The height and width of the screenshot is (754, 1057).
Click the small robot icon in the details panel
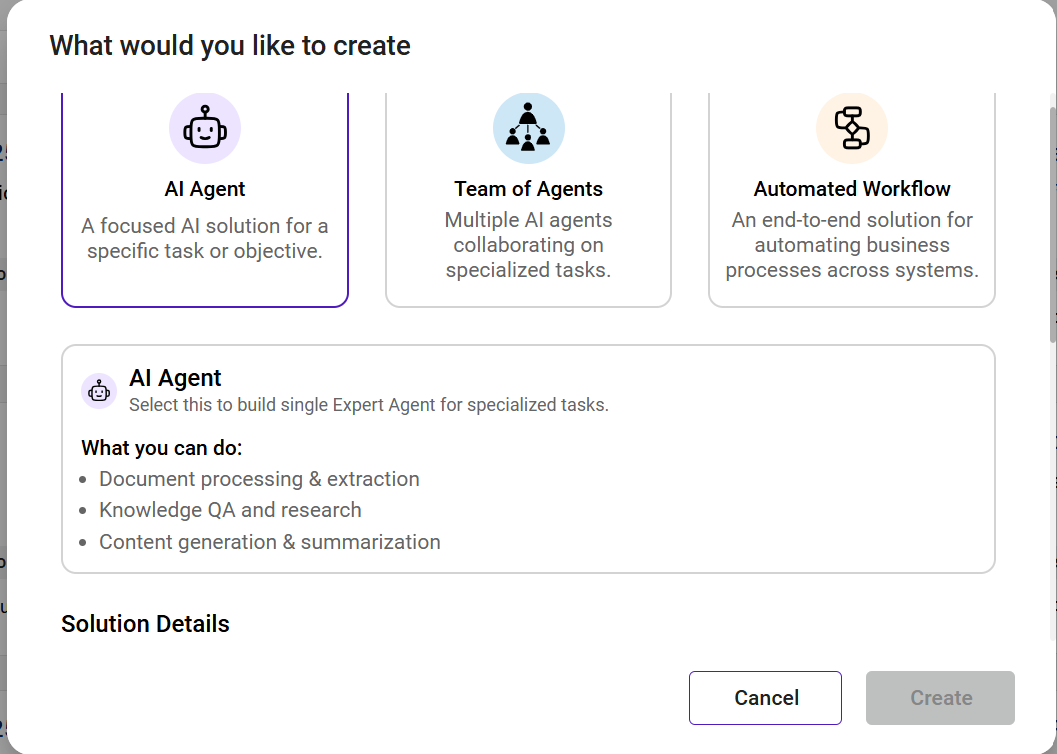point(99,391)
